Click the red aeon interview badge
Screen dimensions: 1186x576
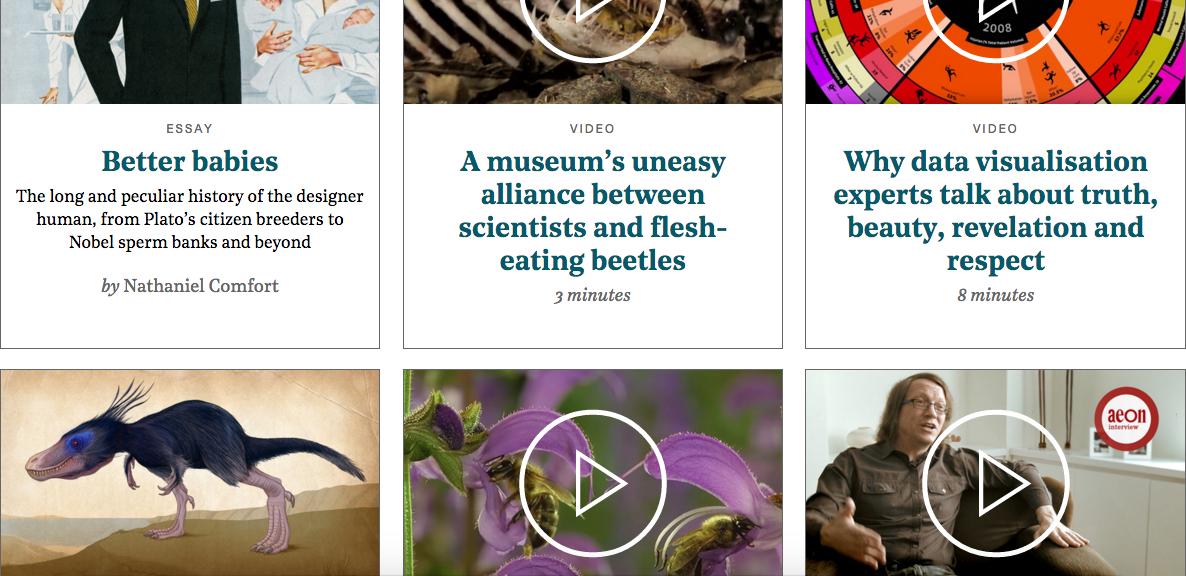[x=1126, y=419]
